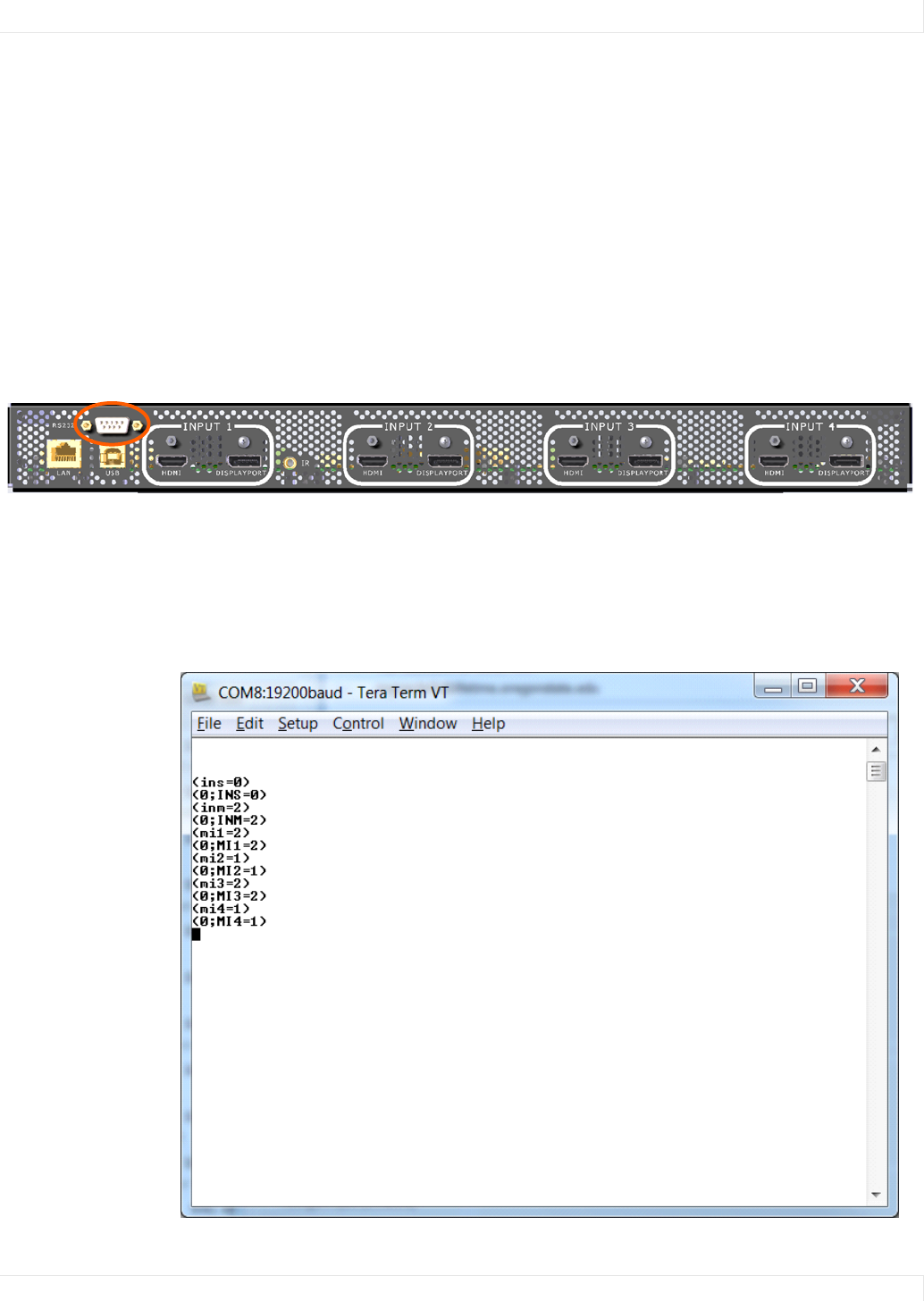The width and height of the screenshot is (924, 1301).
Task: Click the Input 4 DisplayPort connector
Action: click(845, 461)
